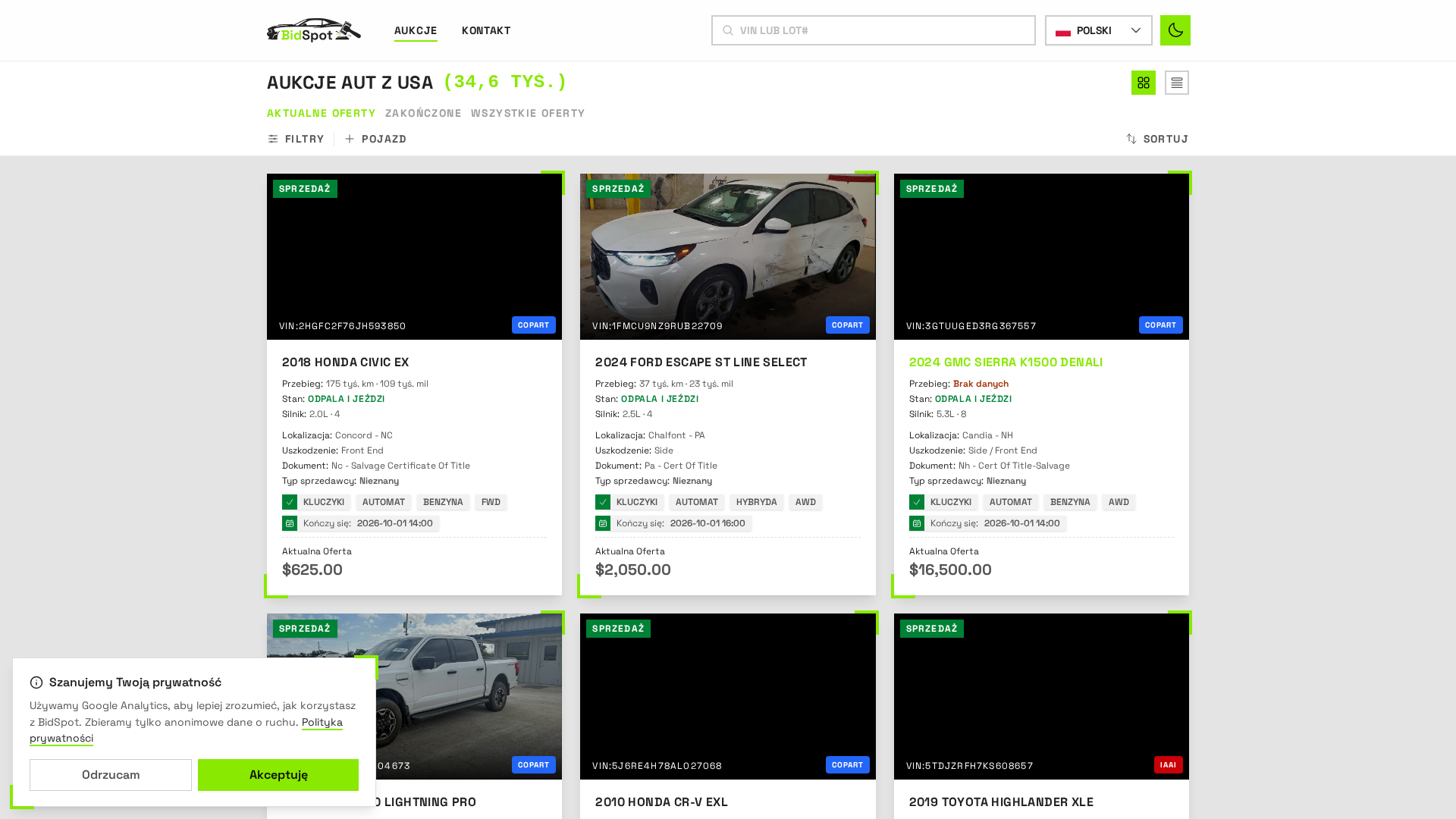Open the 2010 Honda CR-V EXL title
Screen dimensions: 1456x819
point(661,802)
